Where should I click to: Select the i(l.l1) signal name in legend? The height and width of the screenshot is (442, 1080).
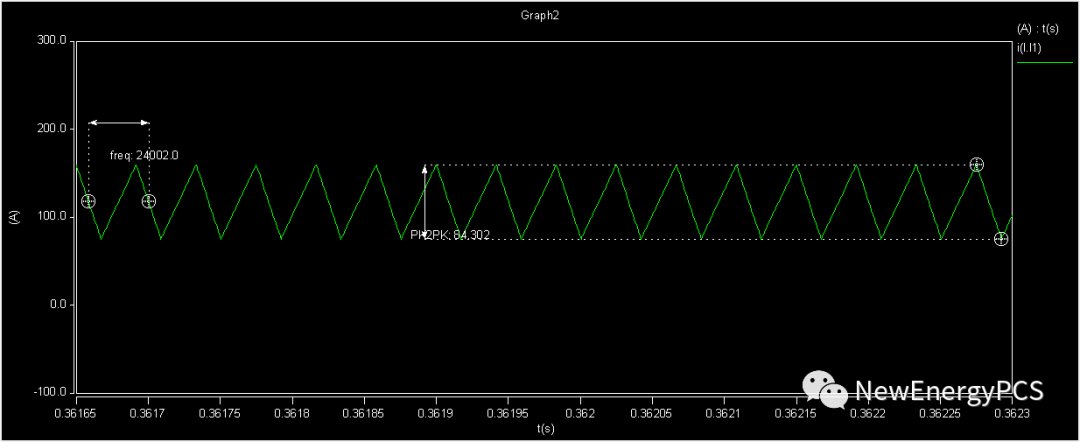pyautogui.click(x=1032, y=47)
